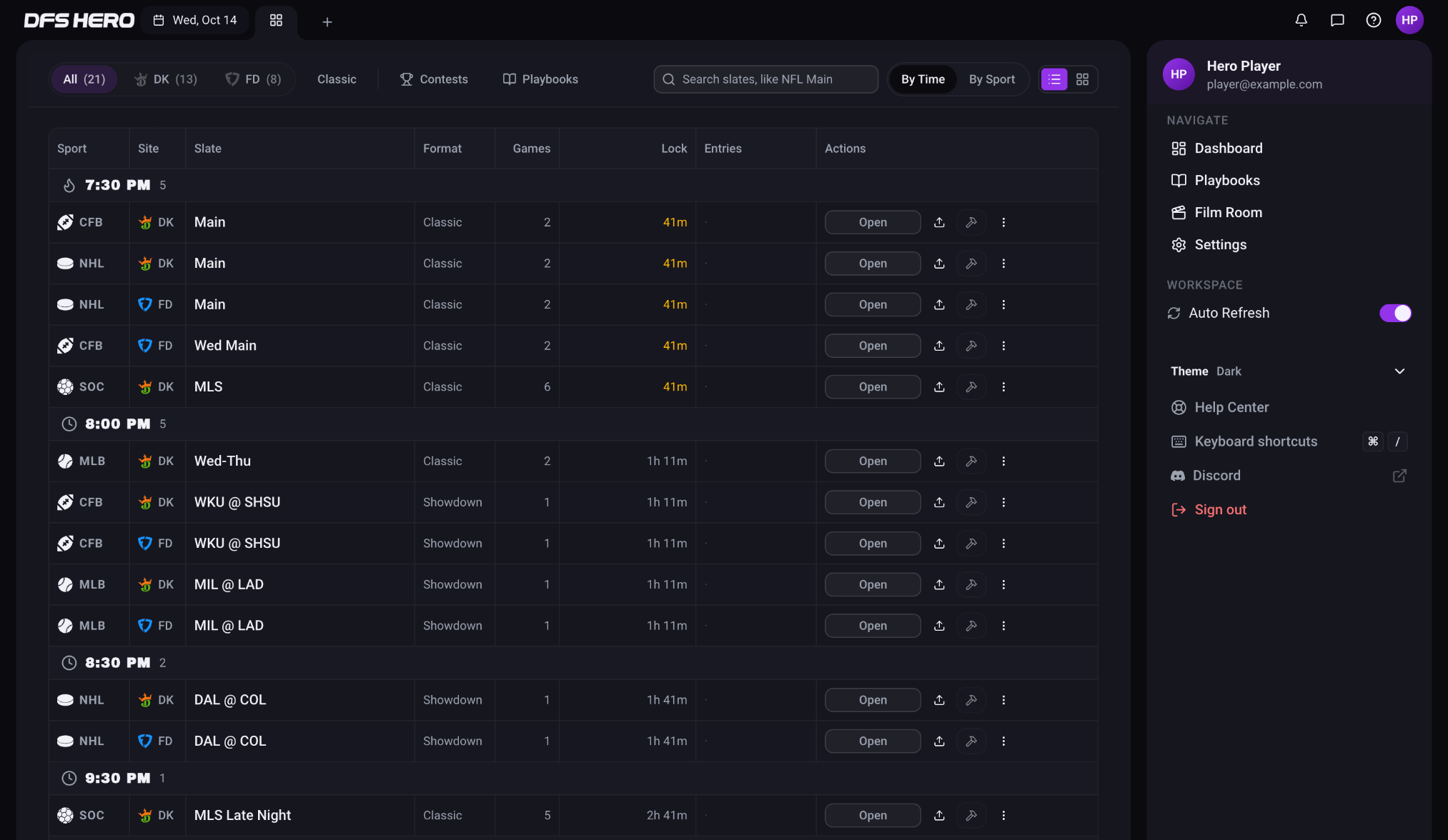Open the NHL DK Main slate
Image resolution: width=1448 pixels, height=840 pixels.
873,264
